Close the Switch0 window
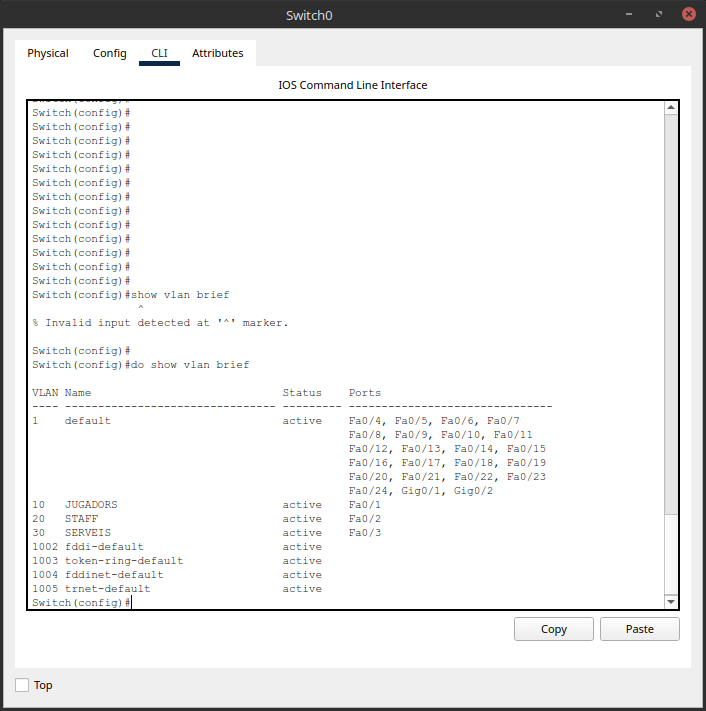 point(689,14)
